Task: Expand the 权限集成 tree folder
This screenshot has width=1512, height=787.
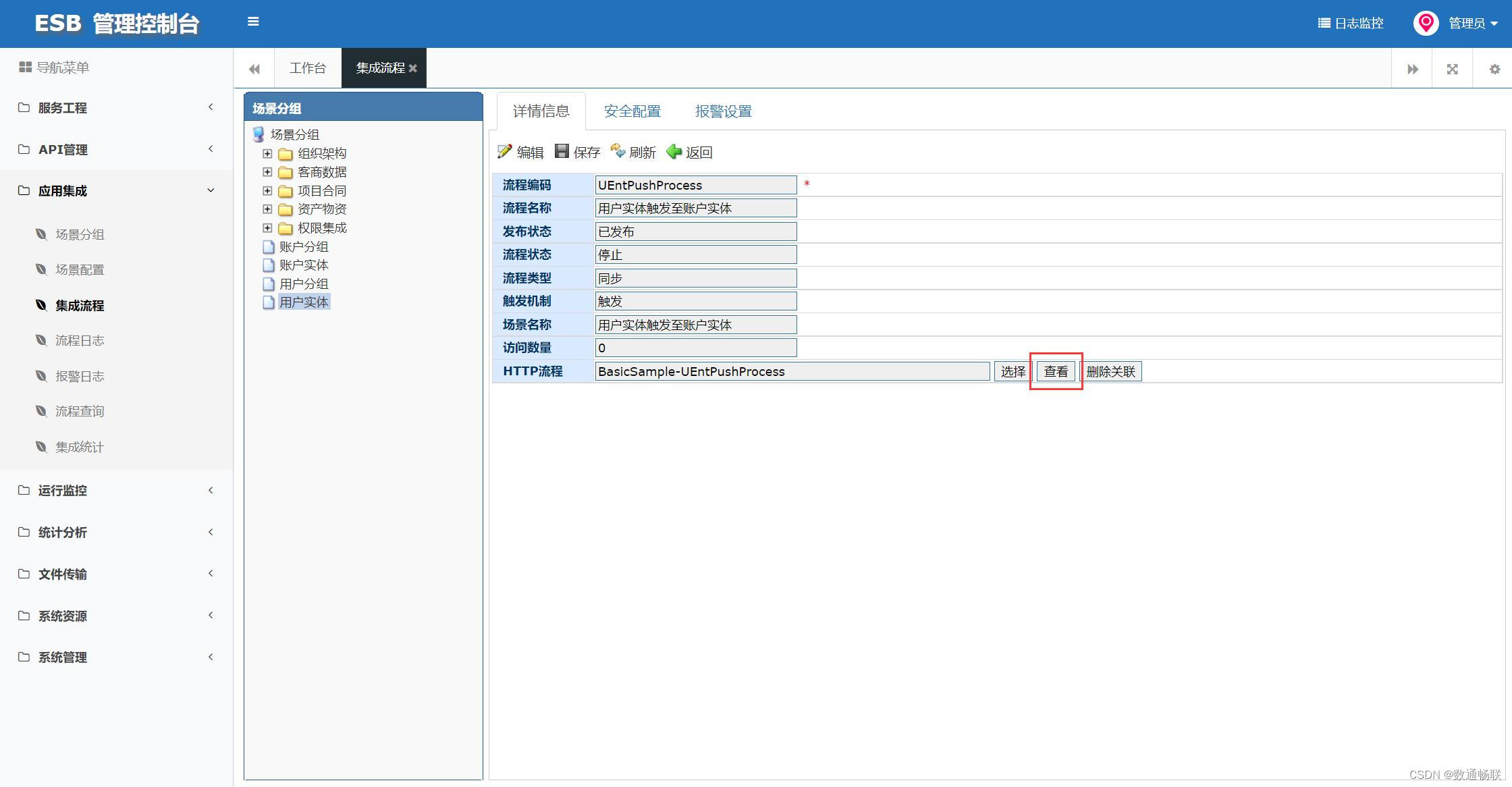Action: point(267,228)
